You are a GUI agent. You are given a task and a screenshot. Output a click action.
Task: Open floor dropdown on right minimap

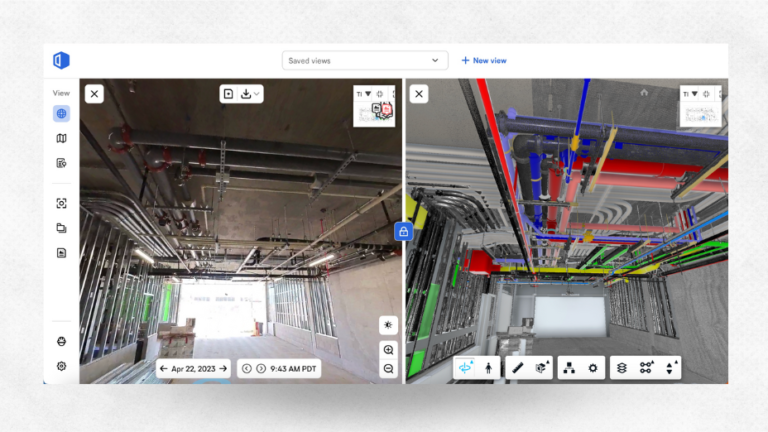[x=690, y=94]
